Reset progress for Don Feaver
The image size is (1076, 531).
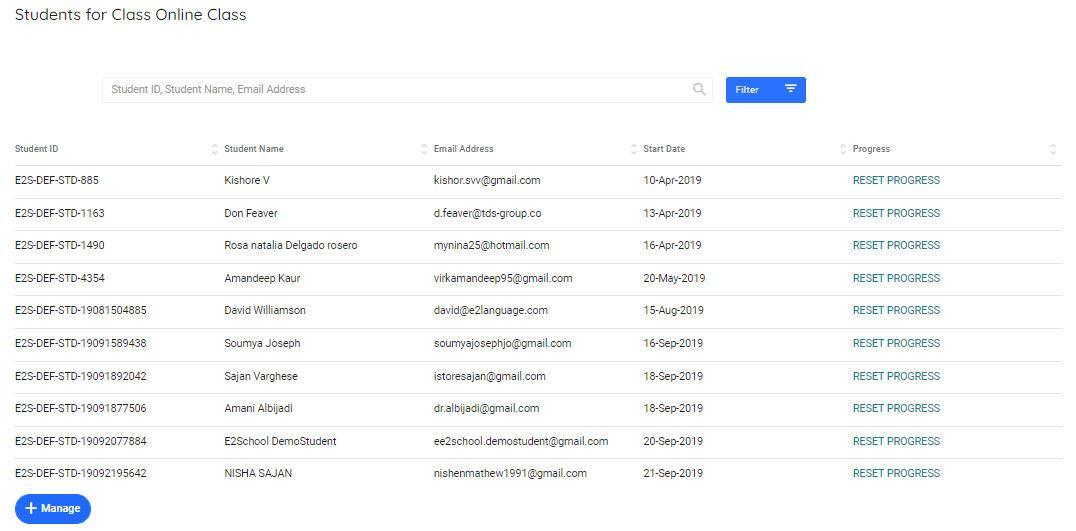pyautogui.click(x=896, y=213)
